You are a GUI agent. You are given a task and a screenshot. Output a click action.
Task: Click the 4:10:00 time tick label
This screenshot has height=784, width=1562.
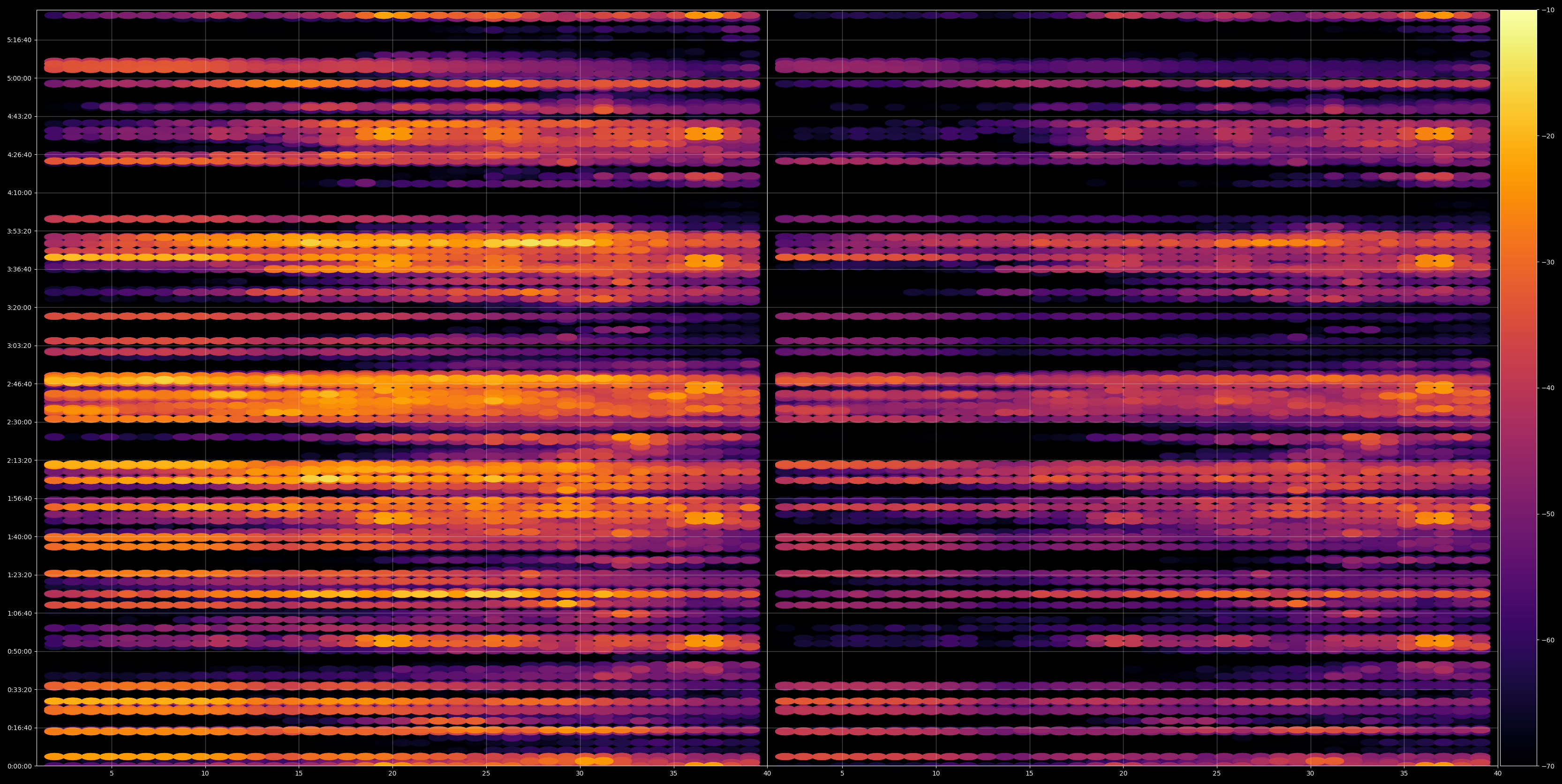click(x=19, y=193)
